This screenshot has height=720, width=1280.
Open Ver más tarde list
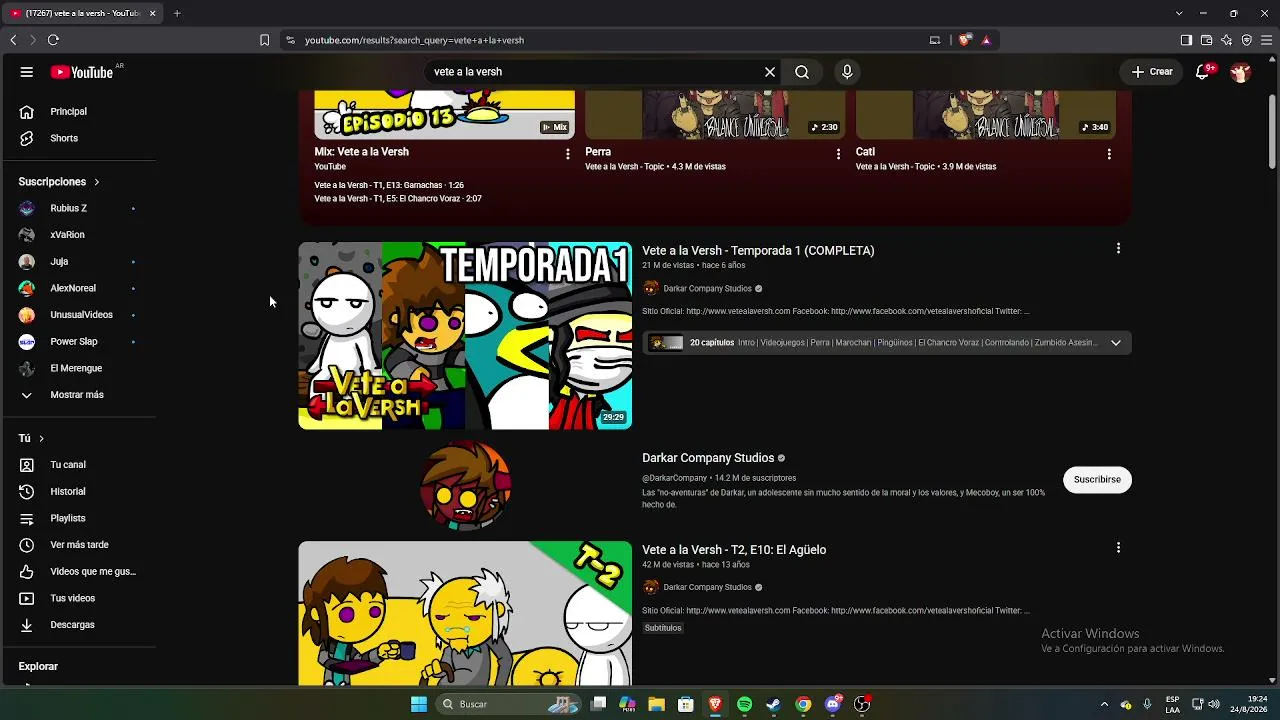coord(78,545)
